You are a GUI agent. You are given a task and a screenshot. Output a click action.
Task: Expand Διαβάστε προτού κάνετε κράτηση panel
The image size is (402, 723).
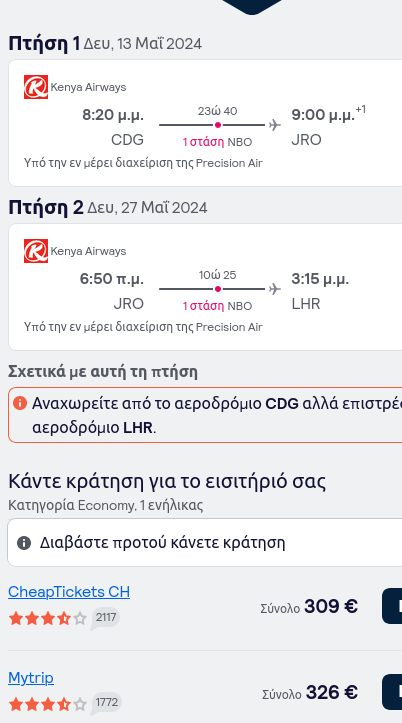pos(205,542)
